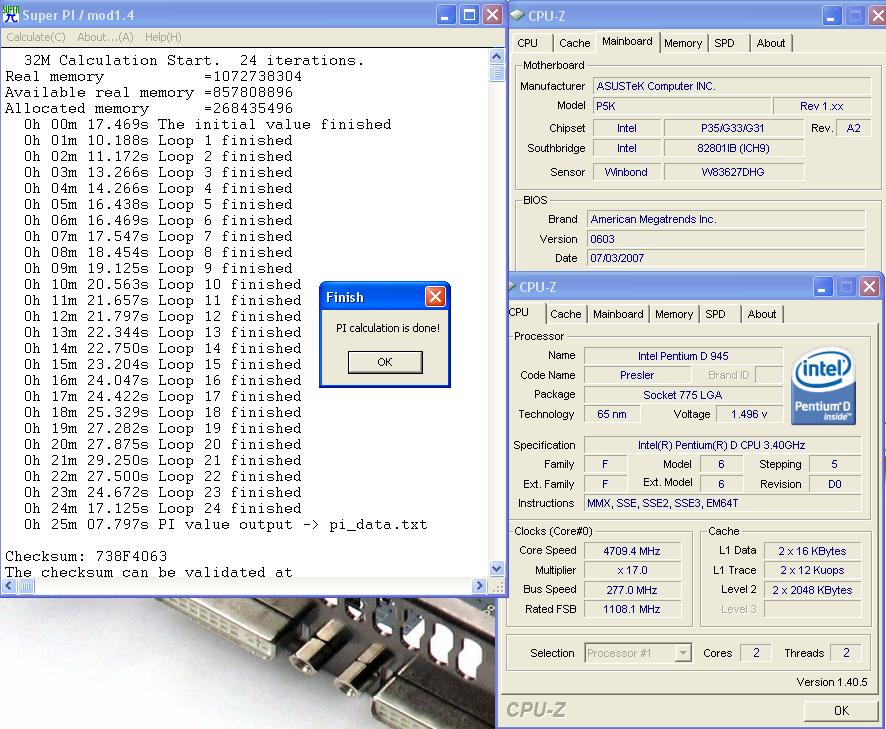Image resolution: width=886 pixels, height=729 pixels.
Task: Click the Instructions field MMX, SSE, SSE2
Action: (723, 503)
